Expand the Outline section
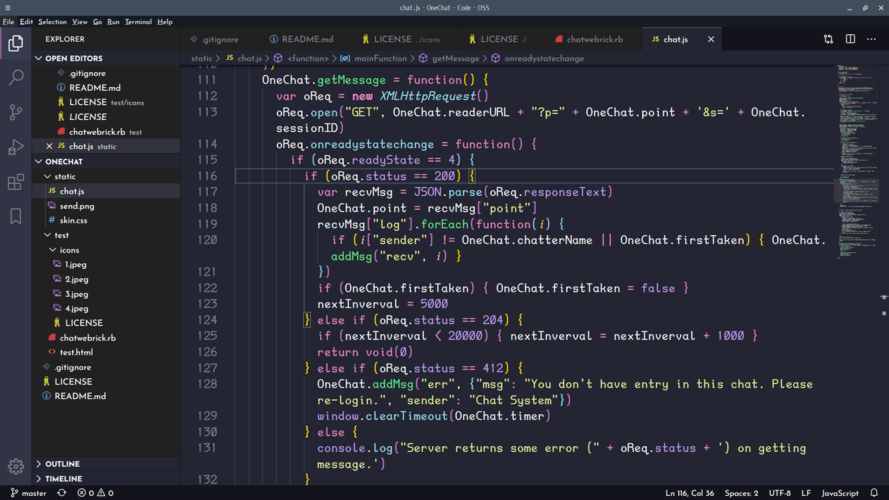Viewport: 889px width, 500px height. 106,464
